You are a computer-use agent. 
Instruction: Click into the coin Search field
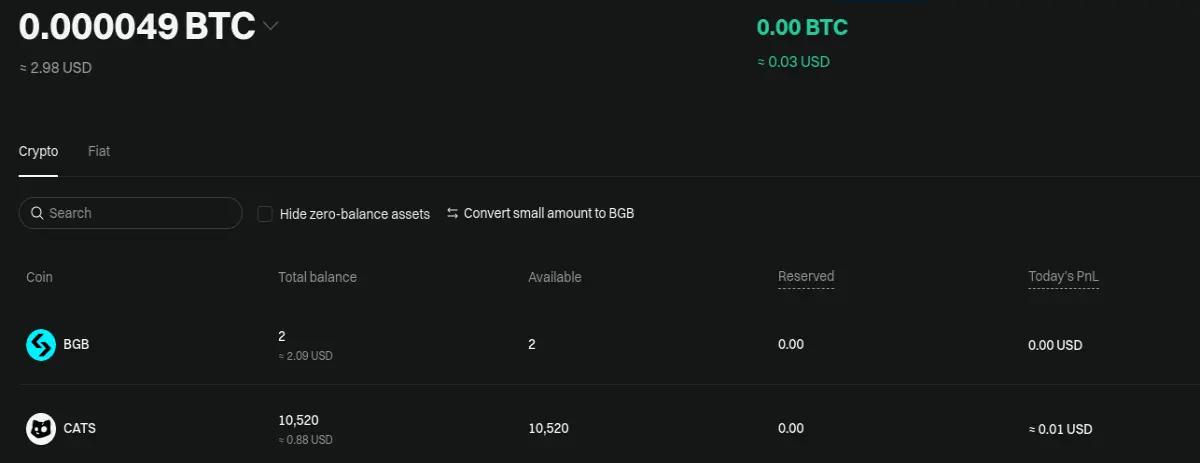[130, 213]
